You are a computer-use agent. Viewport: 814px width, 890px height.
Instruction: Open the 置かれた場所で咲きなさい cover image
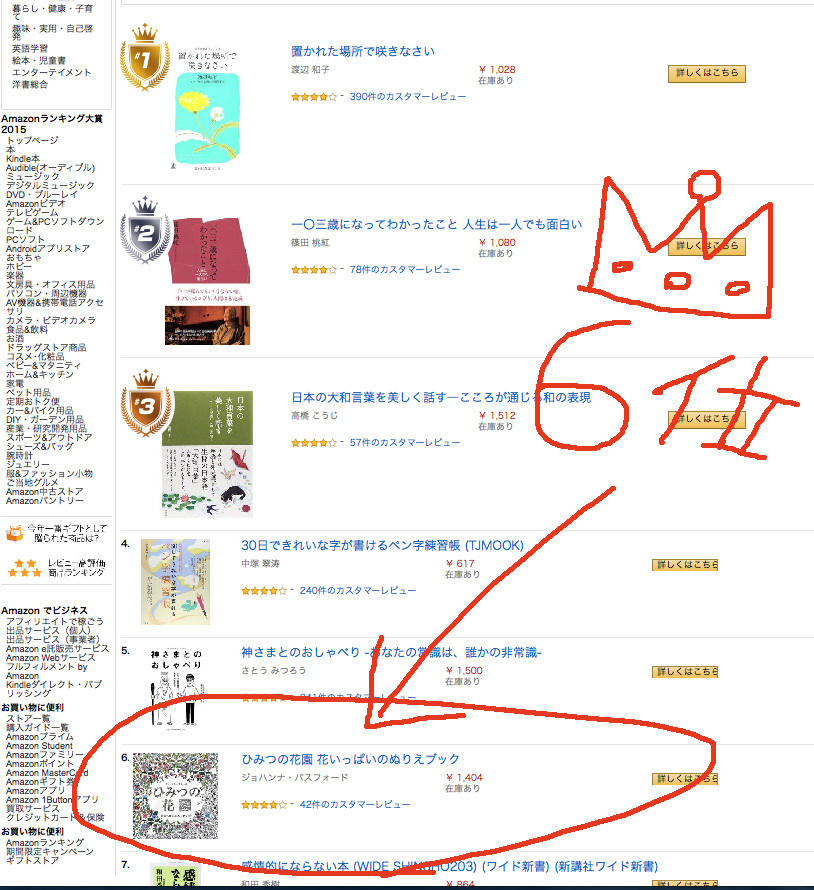point(204,108)
